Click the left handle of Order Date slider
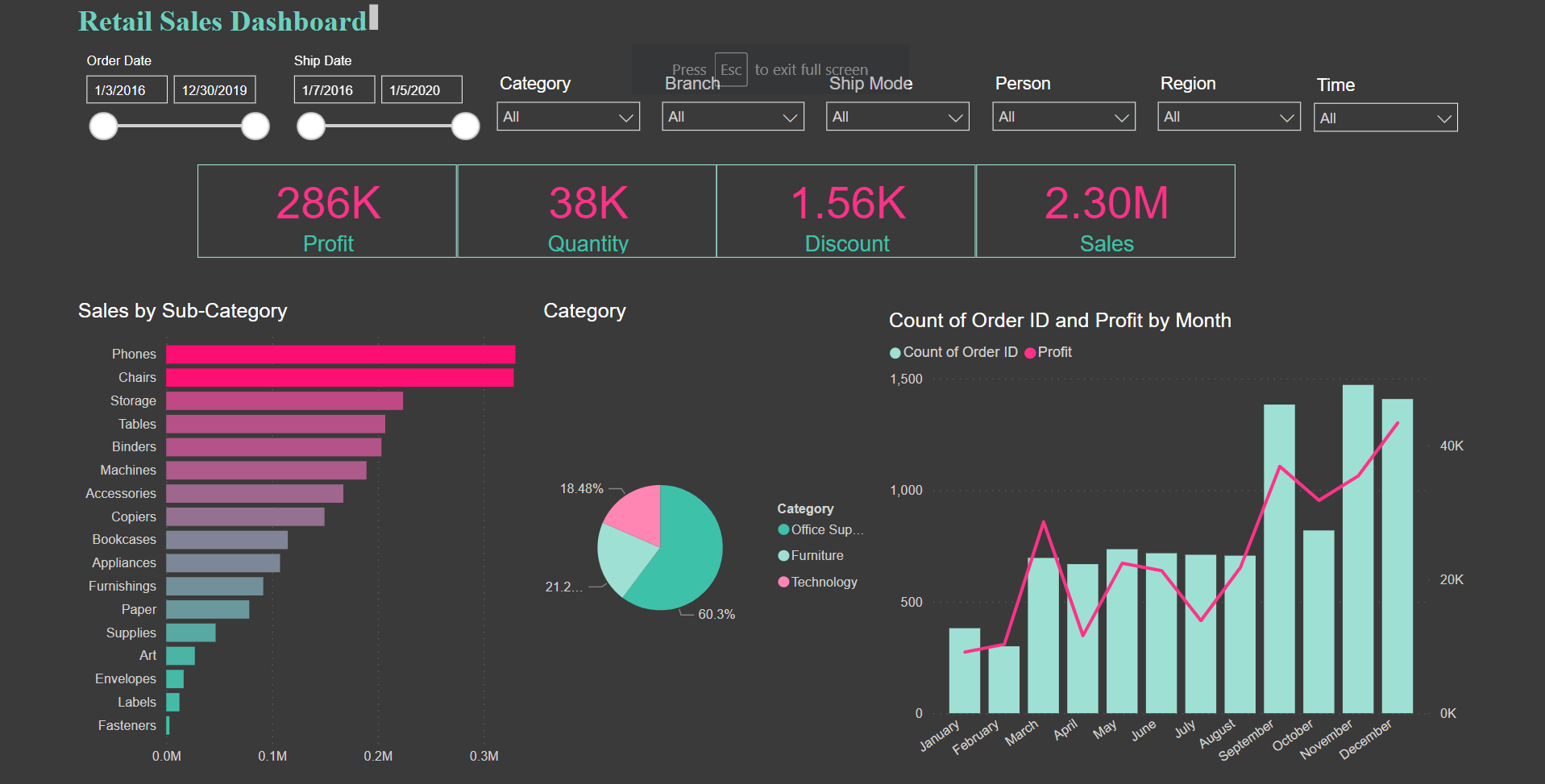The width and height of the screenshot is (1545, 784). tap(103, 126)
